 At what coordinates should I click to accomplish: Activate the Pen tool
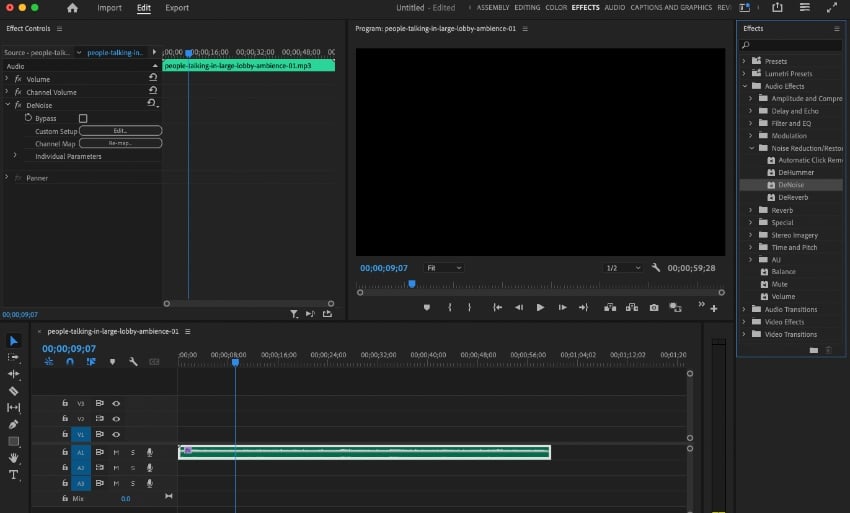(x=14, y=424)
